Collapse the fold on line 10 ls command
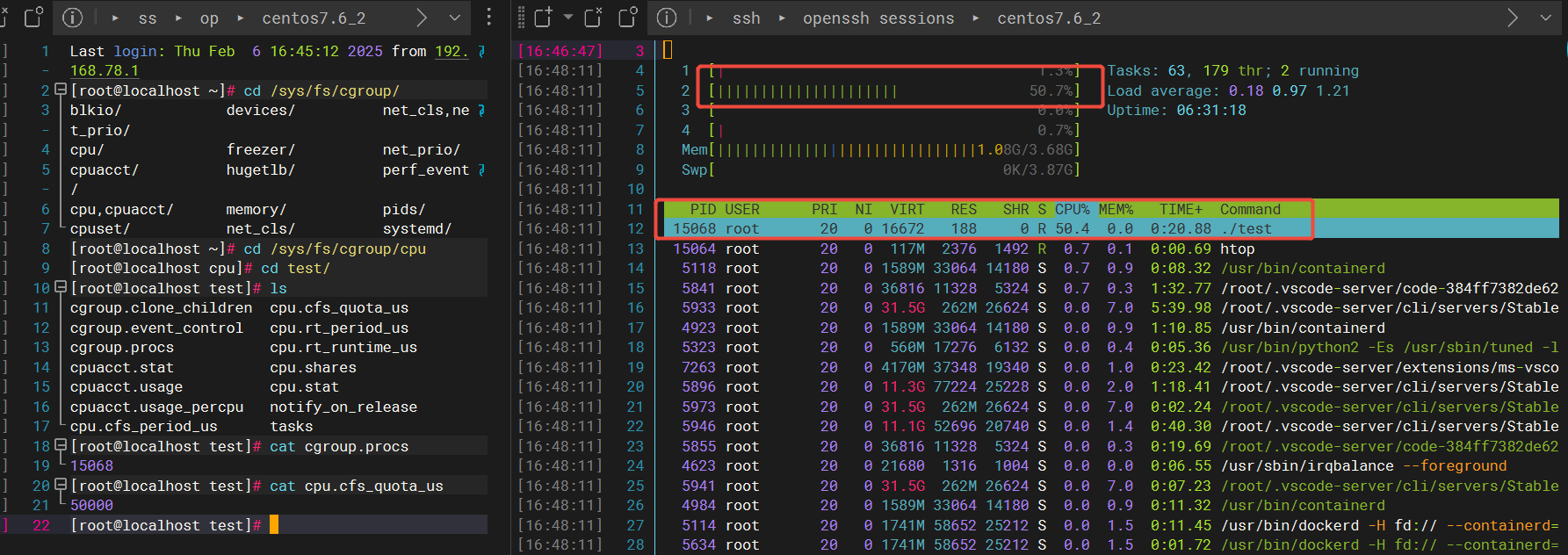 coord(61,287)
